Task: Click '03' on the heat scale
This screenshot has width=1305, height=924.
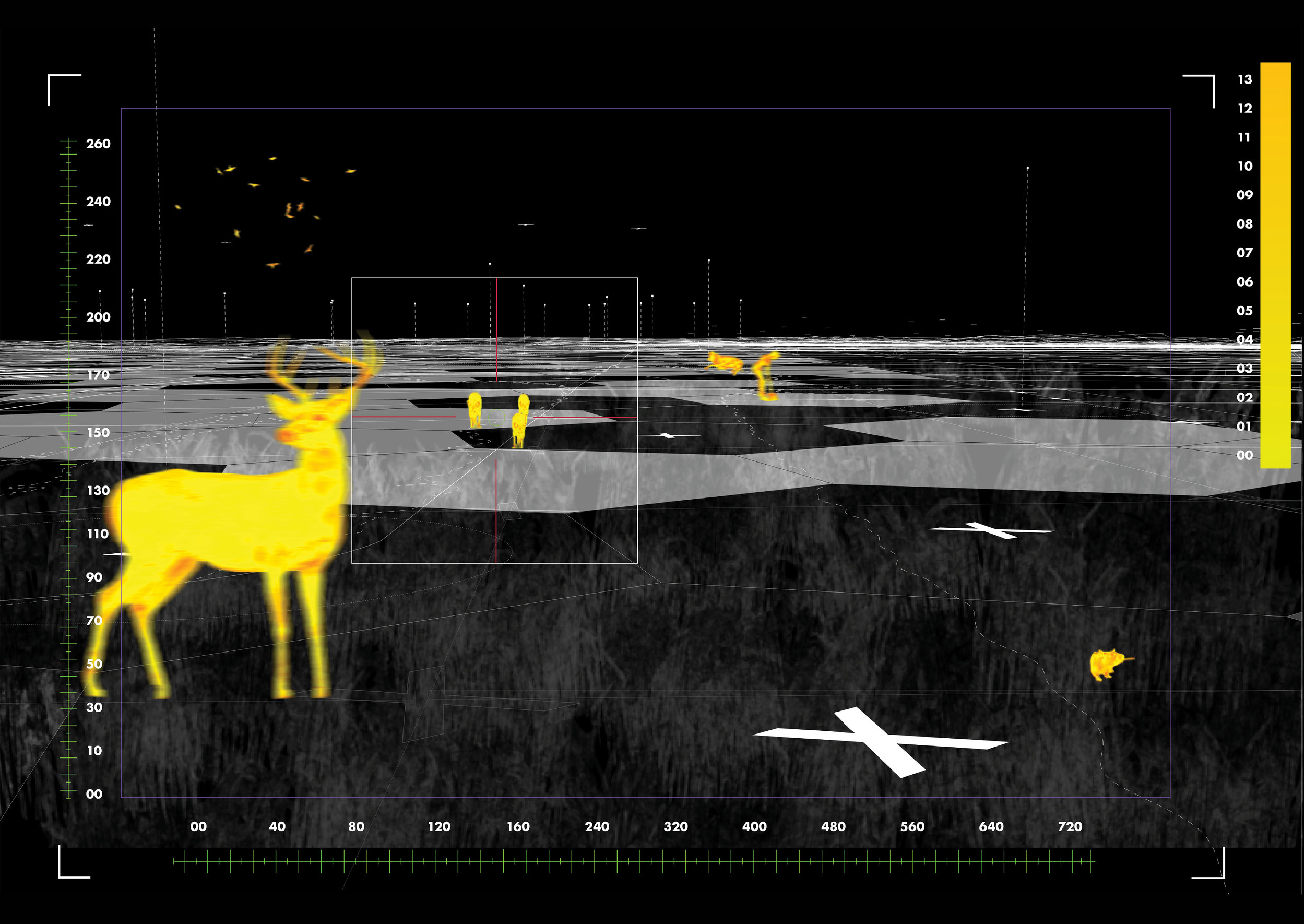Action: click(x=1244, y=369)
